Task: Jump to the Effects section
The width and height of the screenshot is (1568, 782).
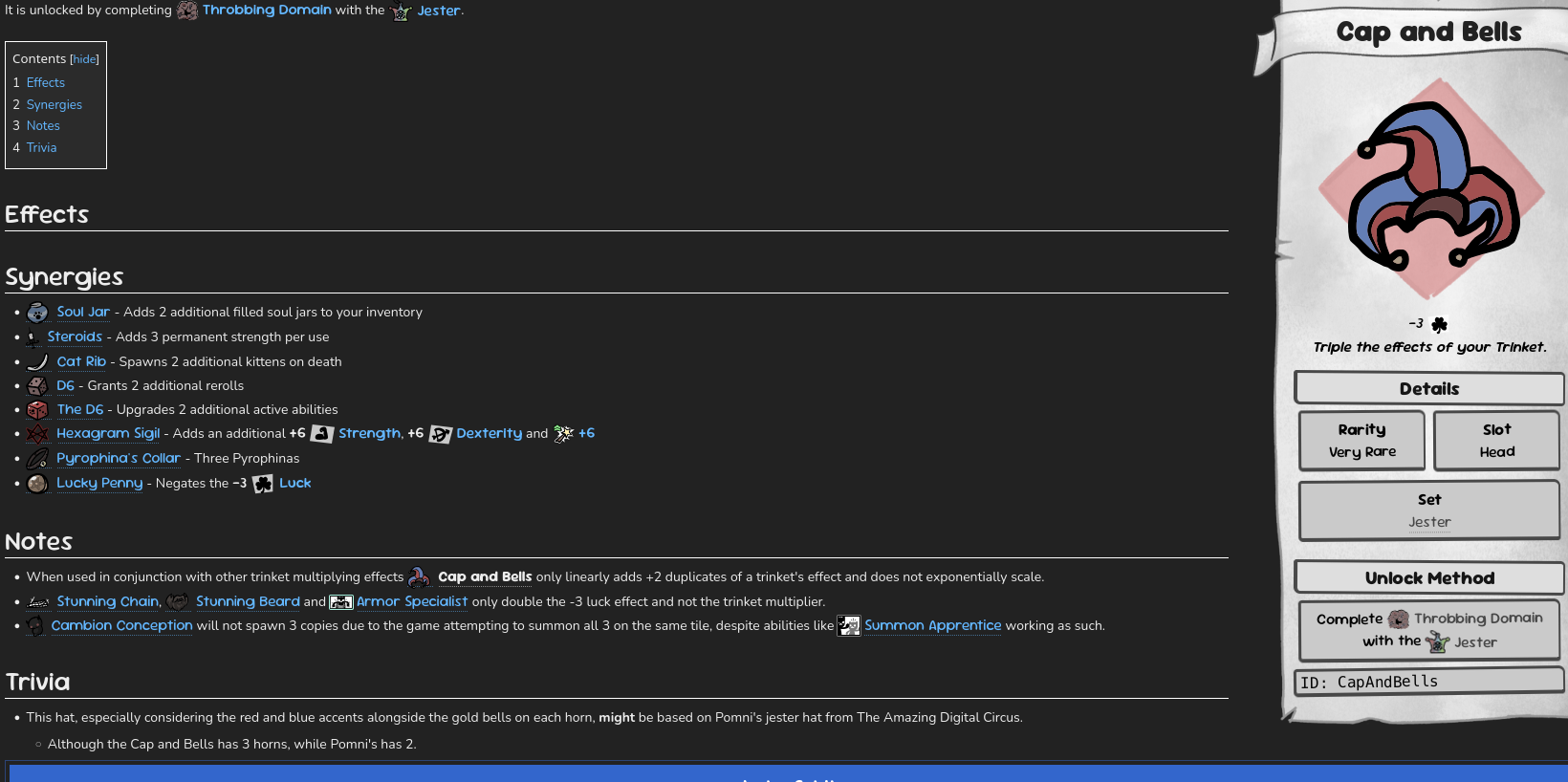Action: [x=46, y=83]
